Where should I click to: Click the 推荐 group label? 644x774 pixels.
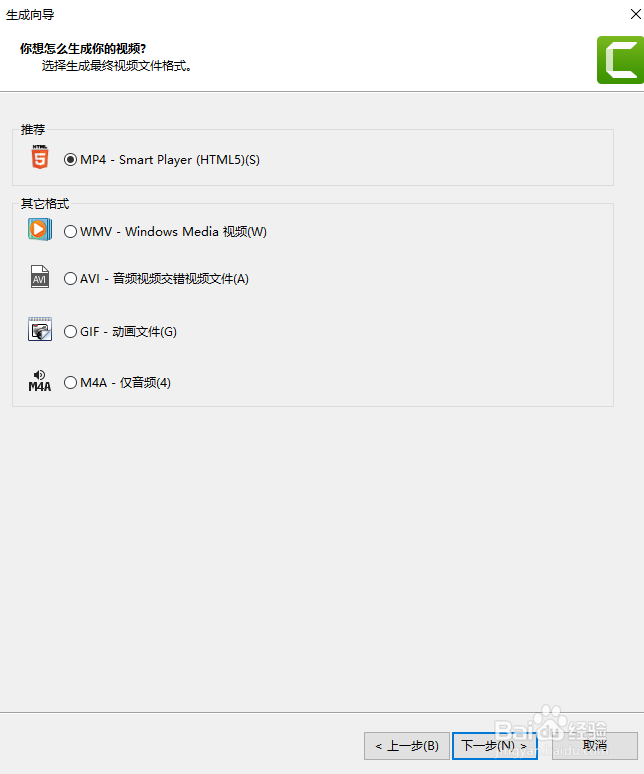click(33, 129)
